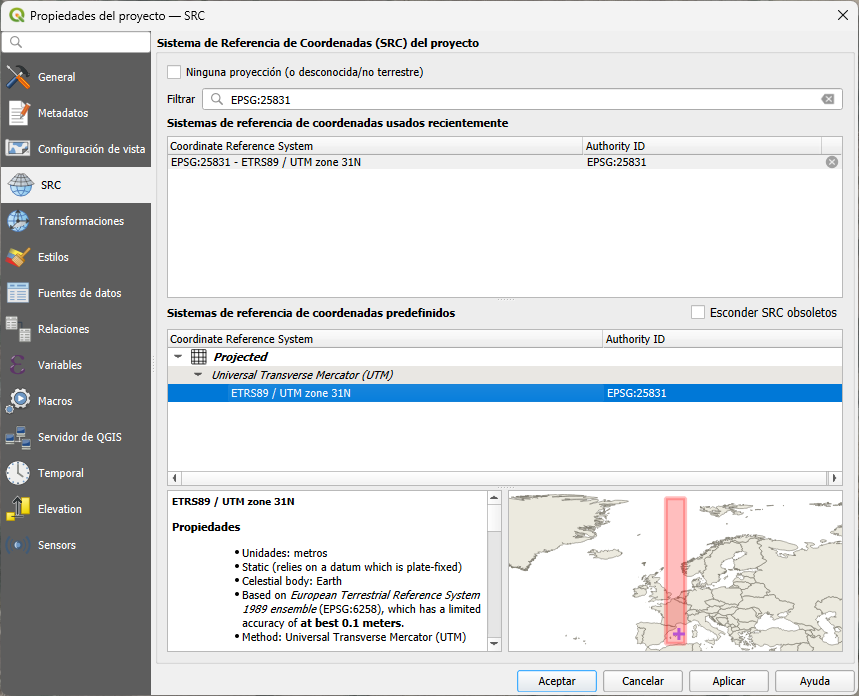Enable Ninguna proyección checkbox
Image resolution: width=859 pixels, height=696 pixels.
coord(175,72)
